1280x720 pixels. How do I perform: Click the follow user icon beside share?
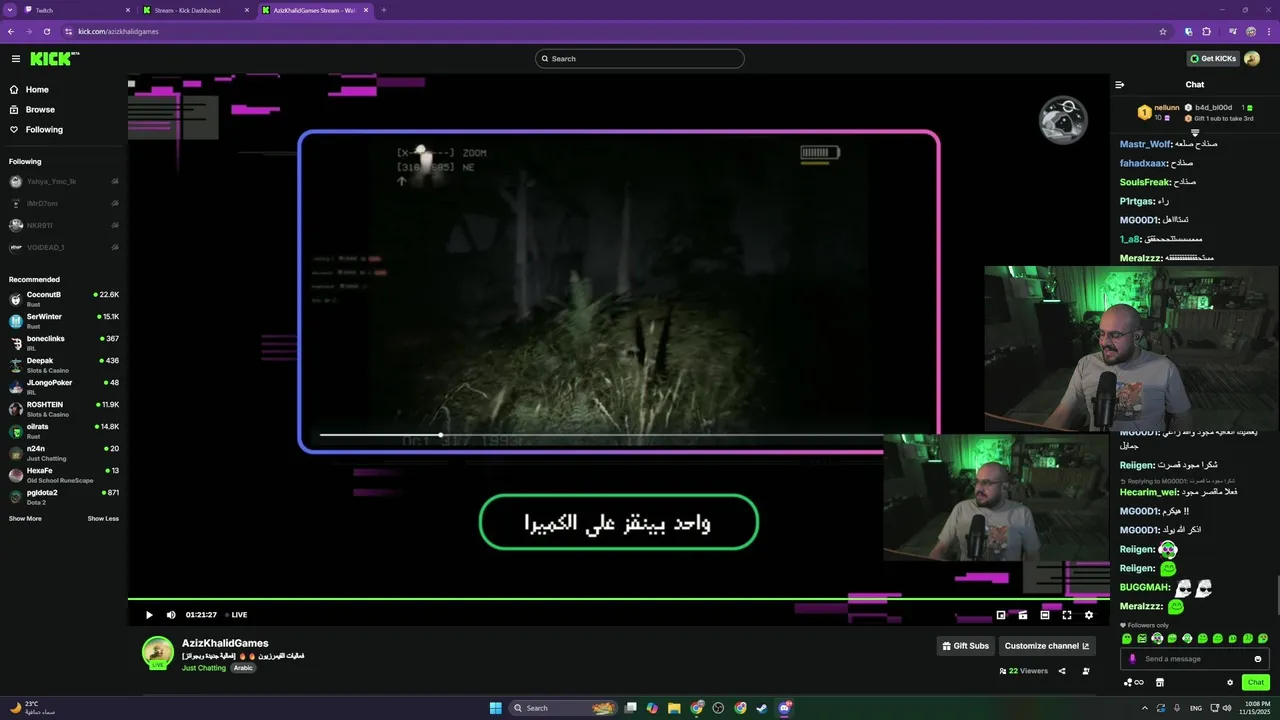point(1086,671)
